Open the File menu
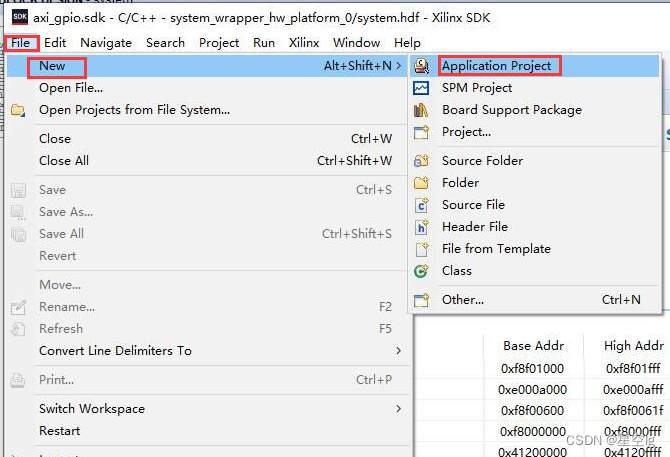The height and width of the screenshot is (457, 670). point(21,43)
